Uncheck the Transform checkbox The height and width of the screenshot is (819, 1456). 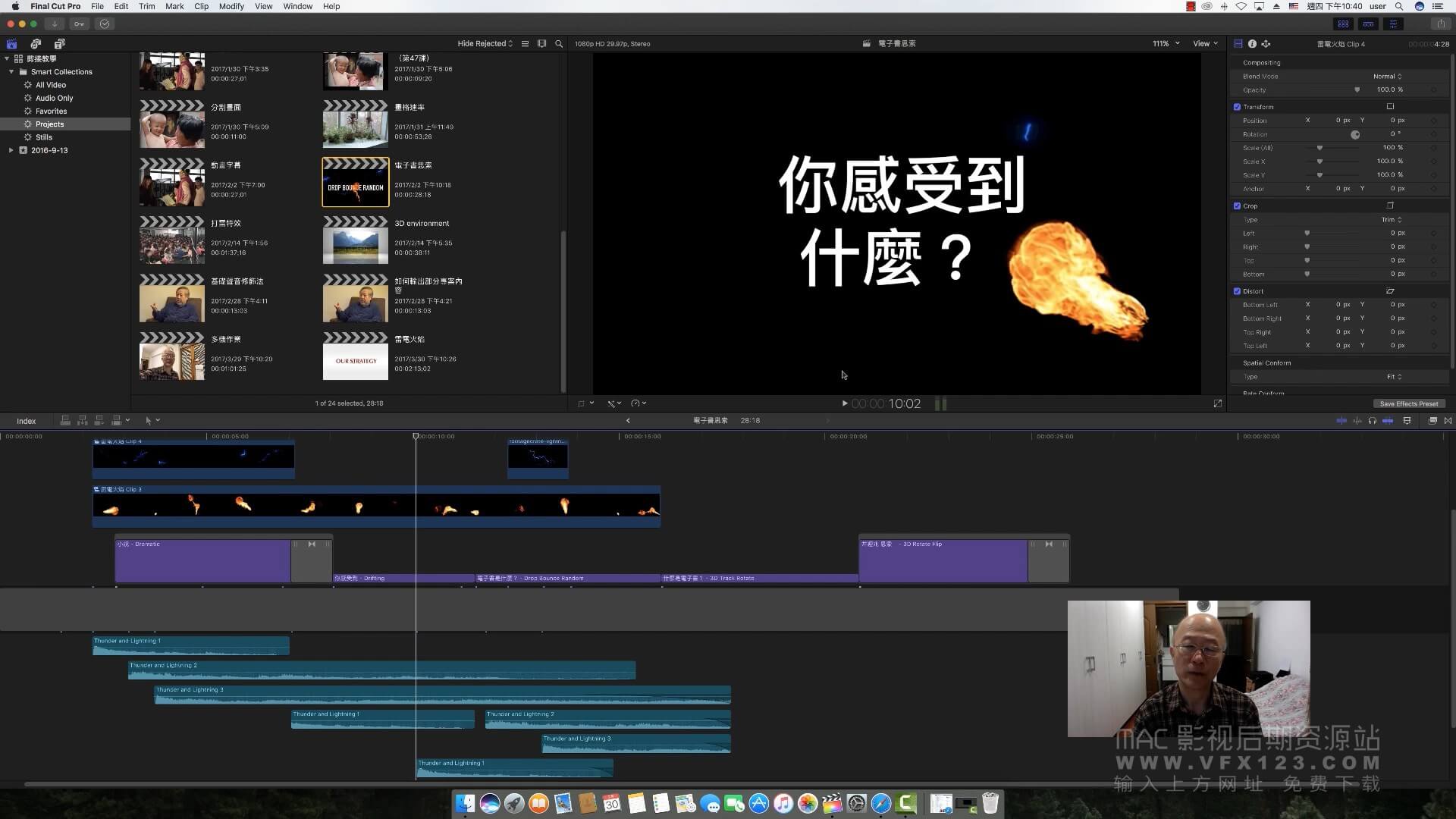point(1238,107)
